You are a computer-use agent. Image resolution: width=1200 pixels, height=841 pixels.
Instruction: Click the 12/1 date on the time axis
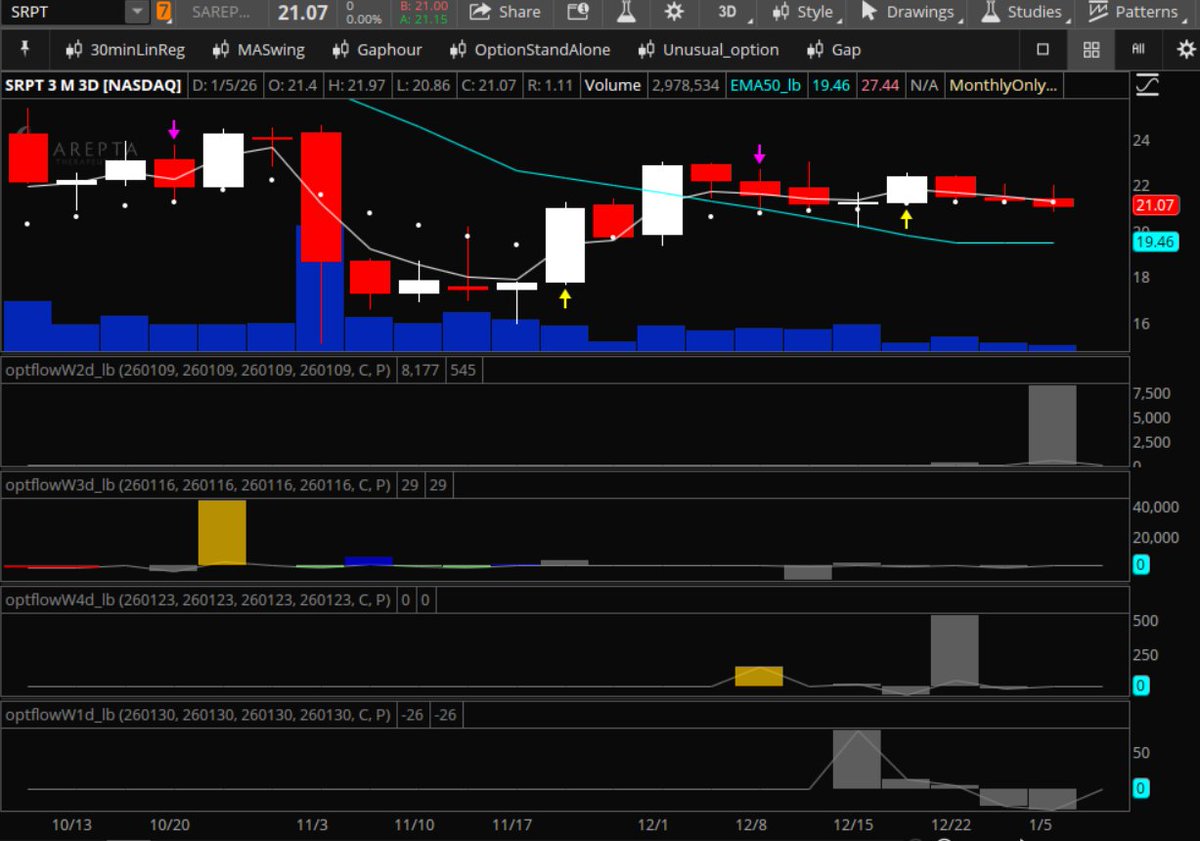click(x=653, y=825)
